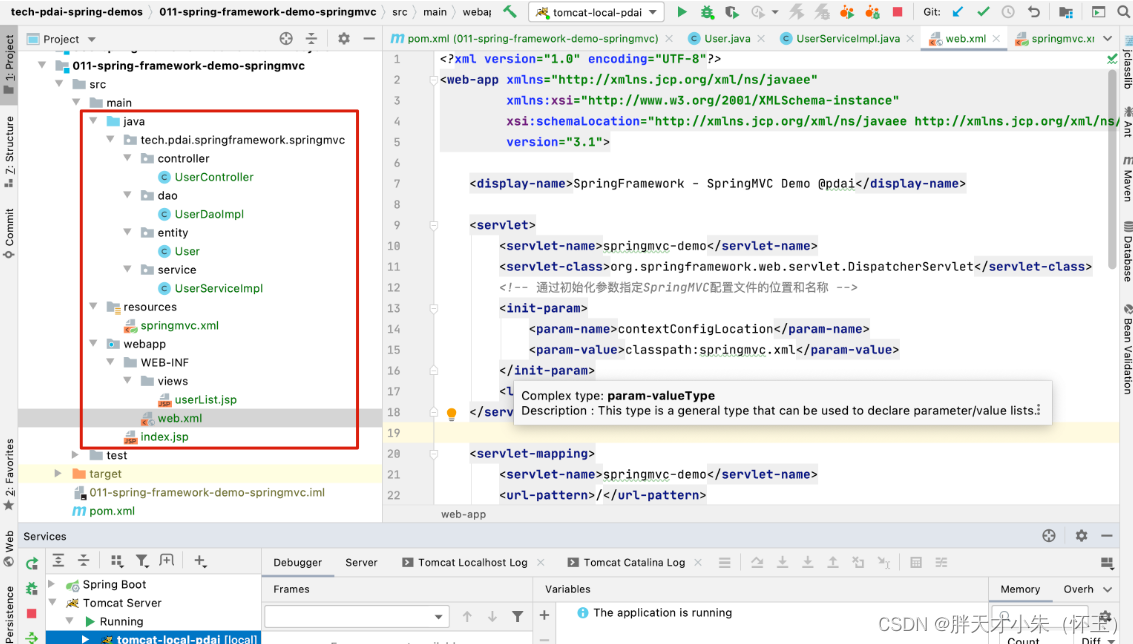Select index.jsp in webapp
1133x644 pixels.
[x=164, y=437]
